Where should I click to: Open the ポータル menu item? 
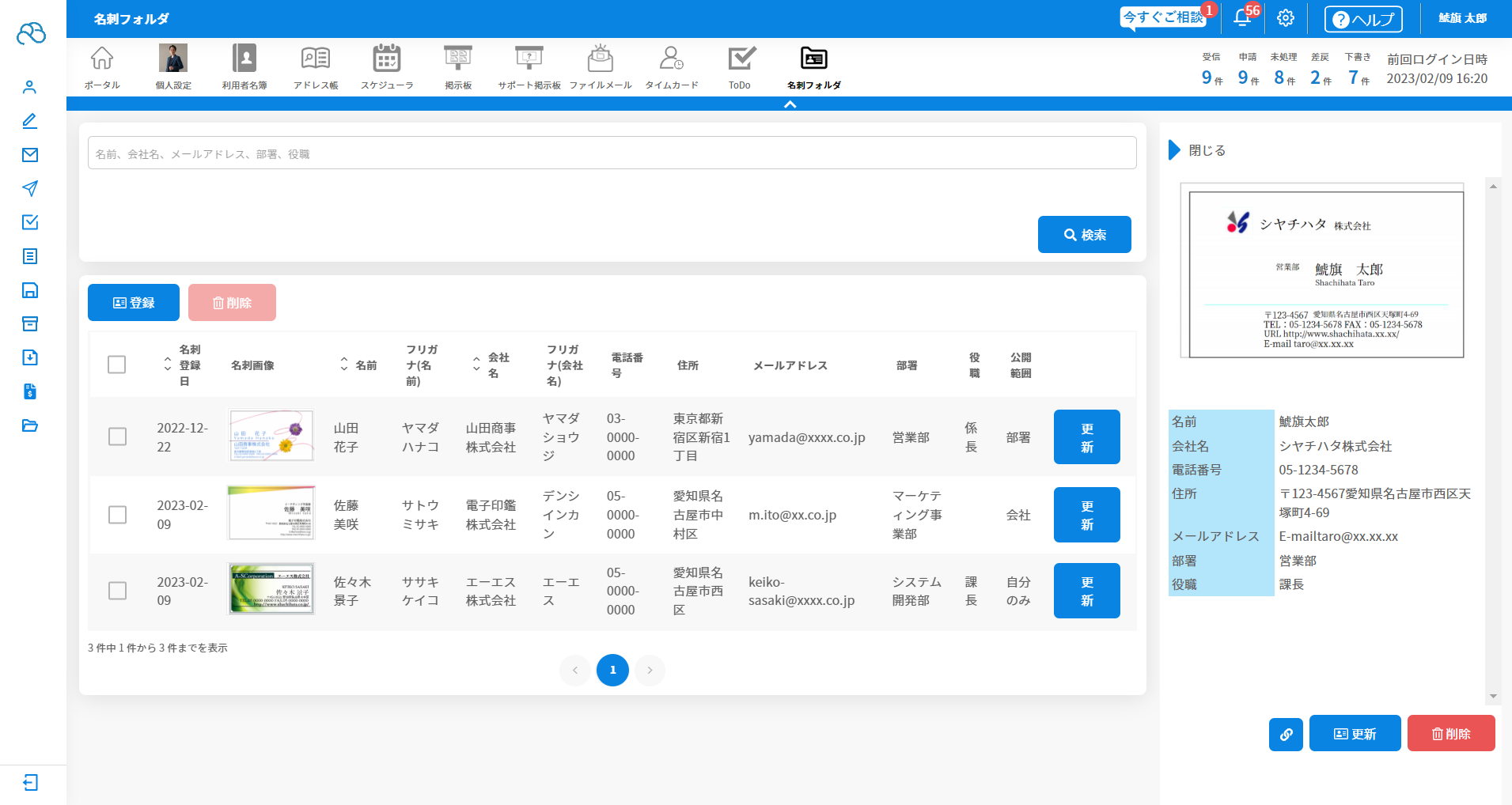coord(102,66)
